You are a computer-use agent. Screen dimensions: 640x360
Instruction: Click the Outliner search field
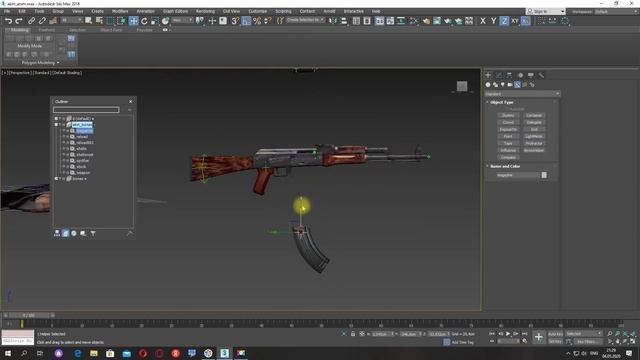point(86,110)
